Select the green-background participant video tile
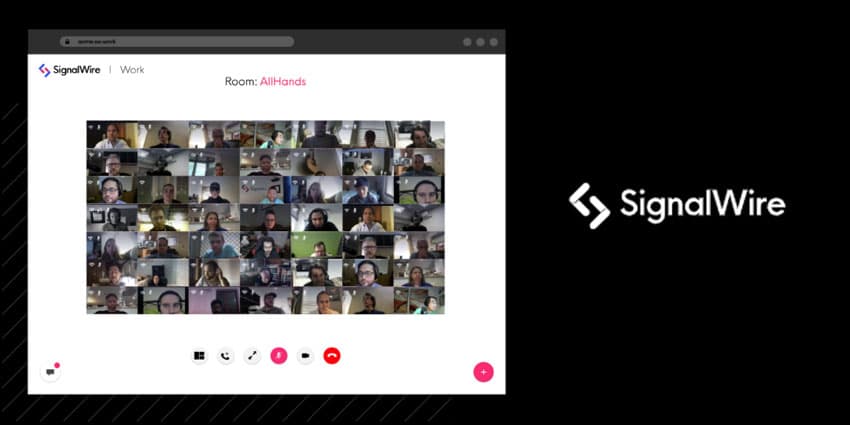 (317, 245)
